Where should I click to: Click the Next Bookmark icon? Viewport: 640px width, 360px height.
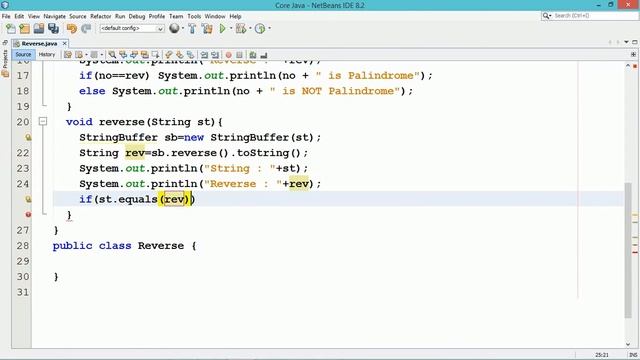tap(180, 55)
